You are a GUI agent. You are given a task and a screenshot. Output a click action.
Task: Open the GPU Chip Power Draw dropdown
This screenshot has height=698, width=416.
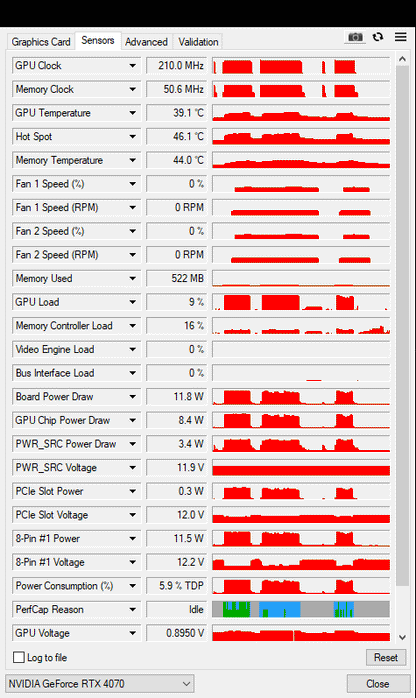pos(133,420)
